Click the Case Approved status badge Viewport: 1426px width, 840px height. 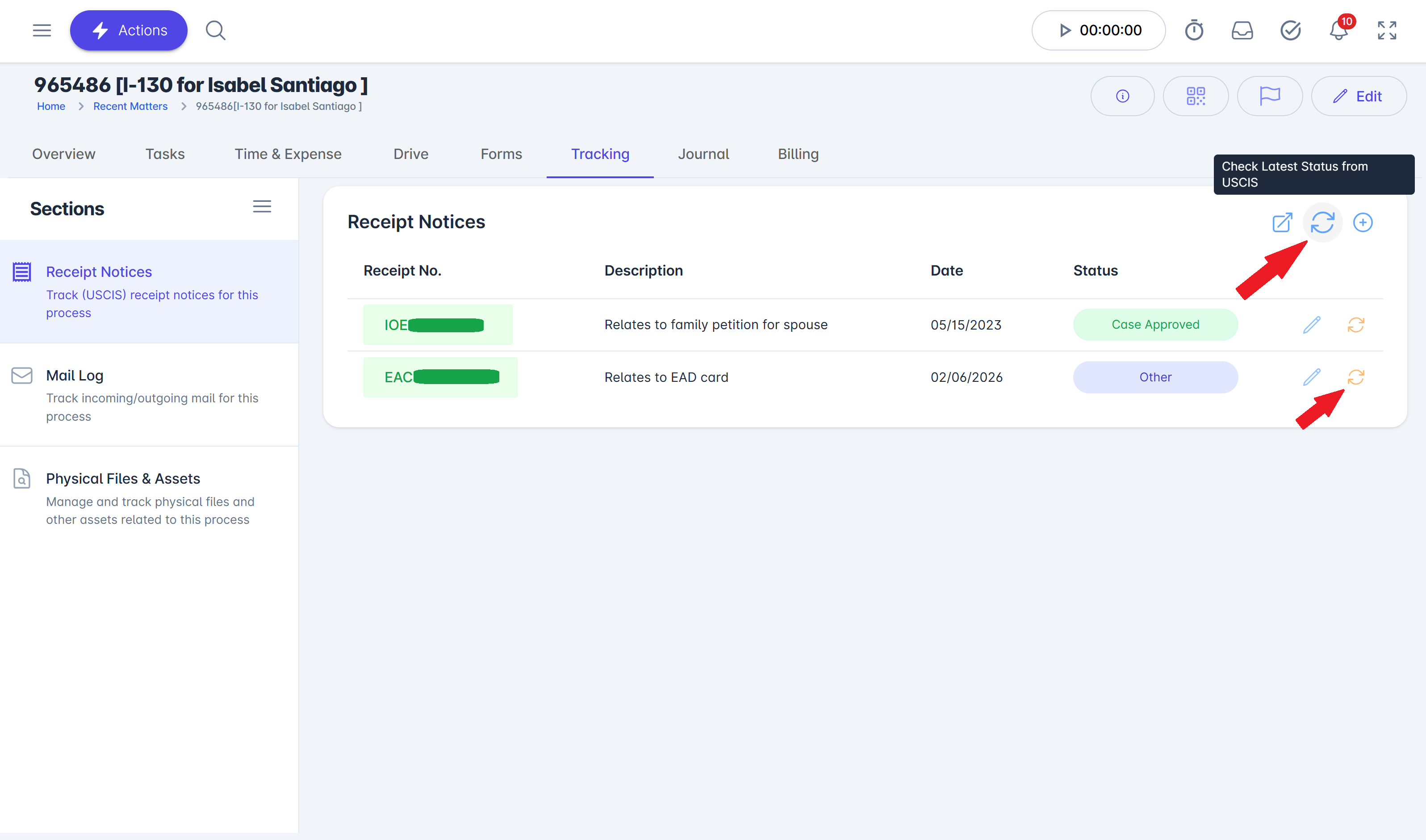[x=1155, y=325]
